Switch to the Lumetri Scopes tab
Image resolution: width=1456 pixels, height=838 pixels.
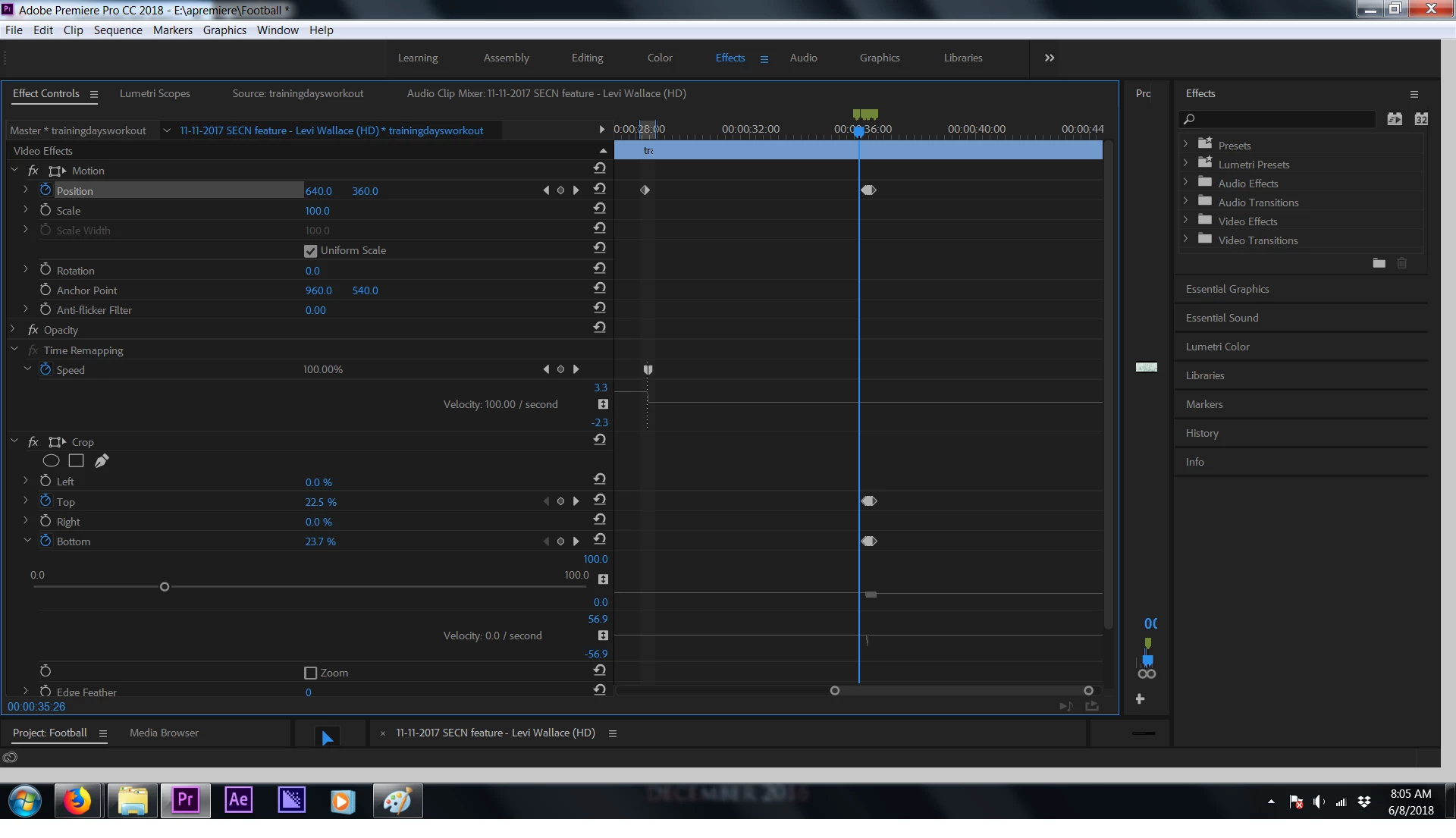tap(155, 93)
